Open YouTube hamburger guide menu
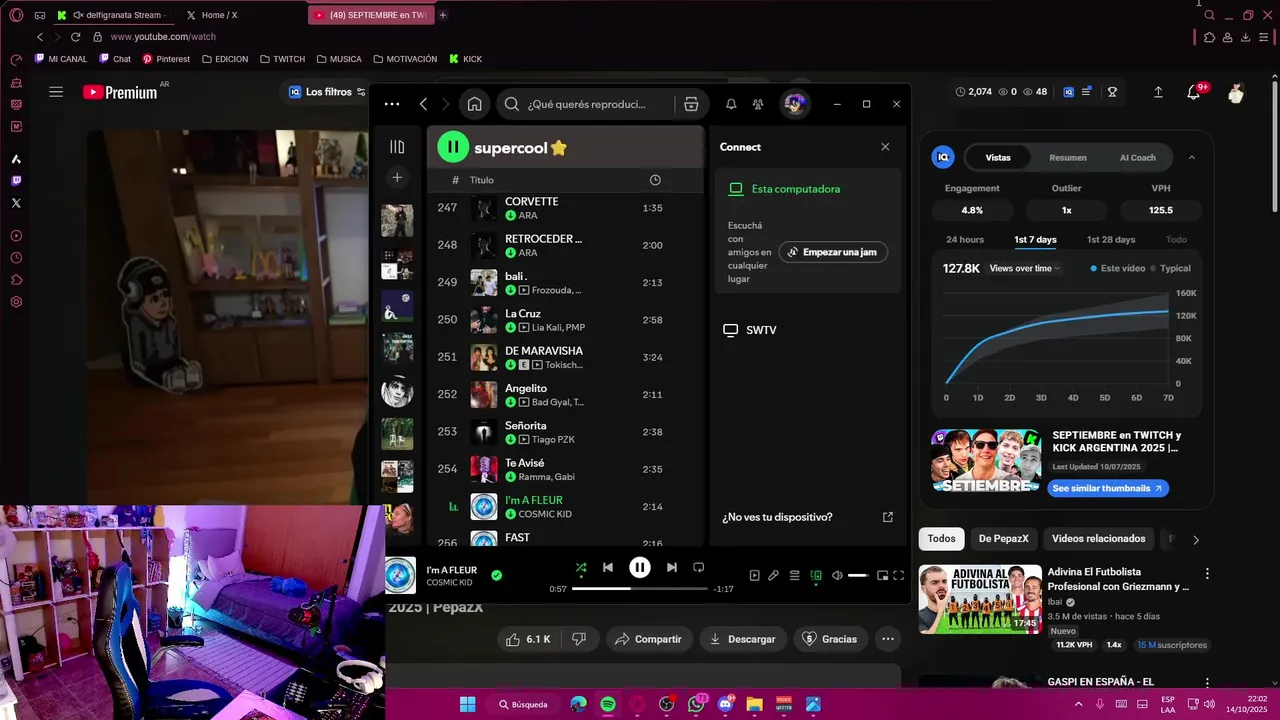The image size is (1280, 720). click(56, 92)
